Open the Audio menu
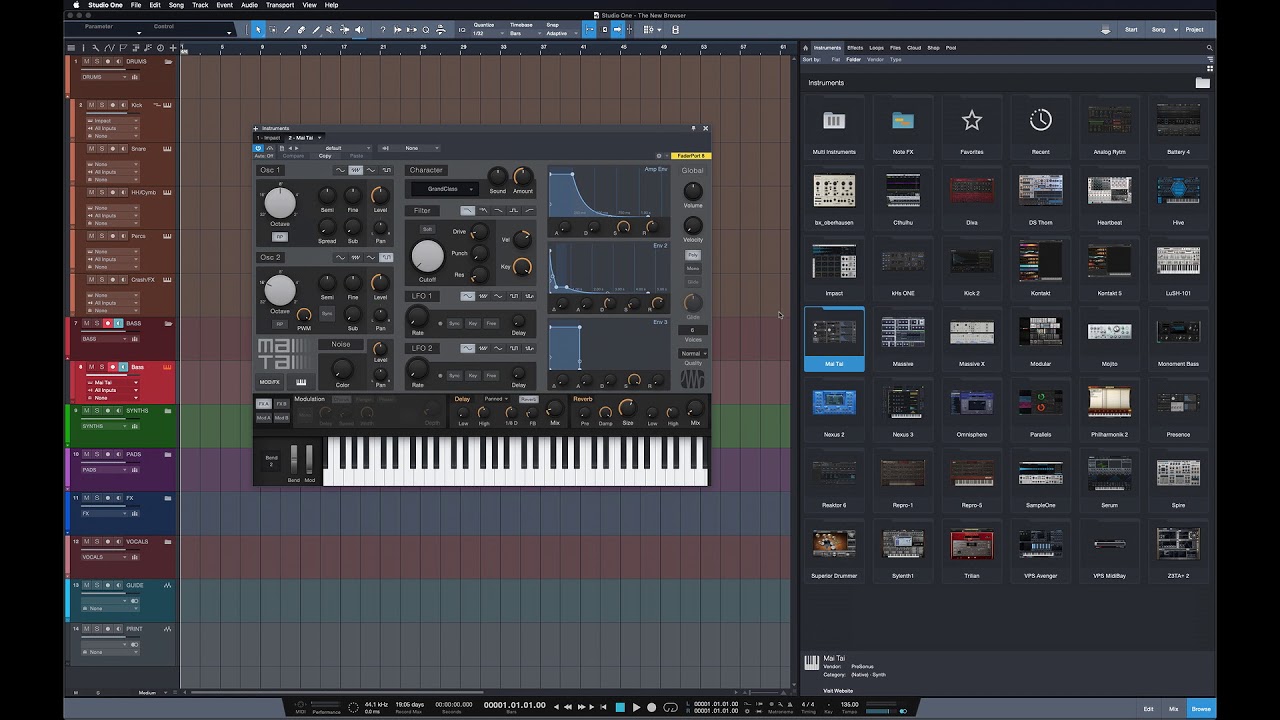Screen dimensions: 1280x720 (249, 5)
